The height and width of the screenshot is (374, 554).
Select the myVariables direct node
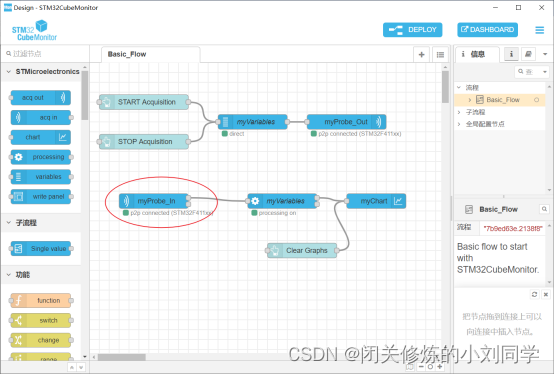[252, 122]
